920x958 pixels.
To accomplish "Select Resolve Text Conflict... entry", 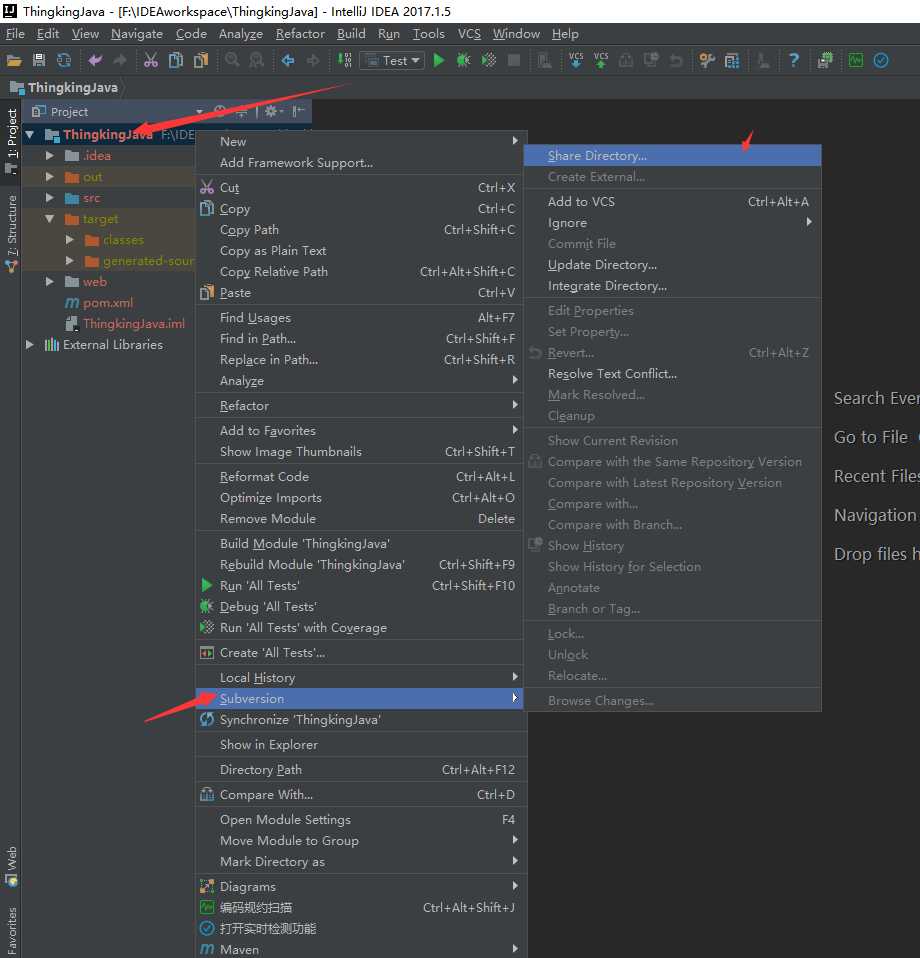I will coord(672,374).
